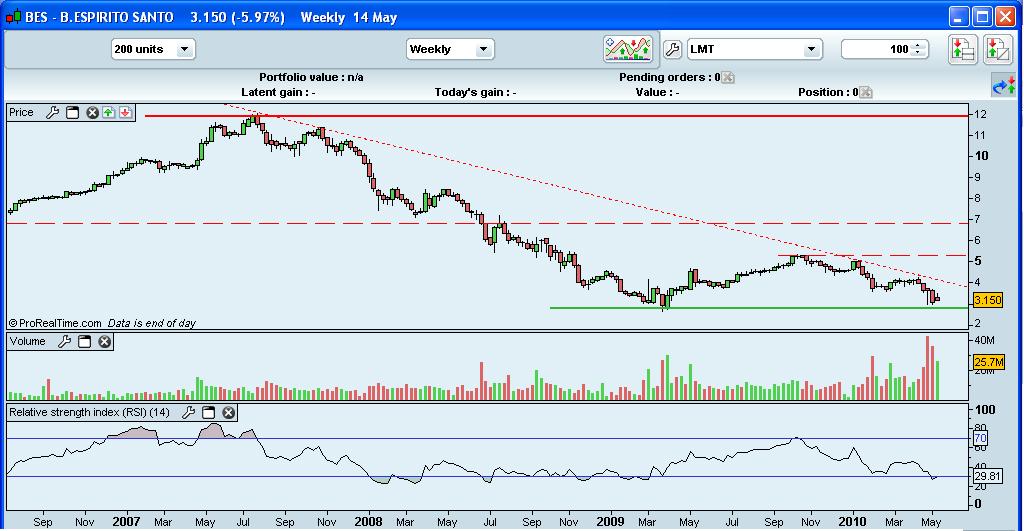Viewport: 1024px width, 531px height.
Task: Click the blue arrow trade panel icon
Action: pyautogui.click(x=1004, y=85)
